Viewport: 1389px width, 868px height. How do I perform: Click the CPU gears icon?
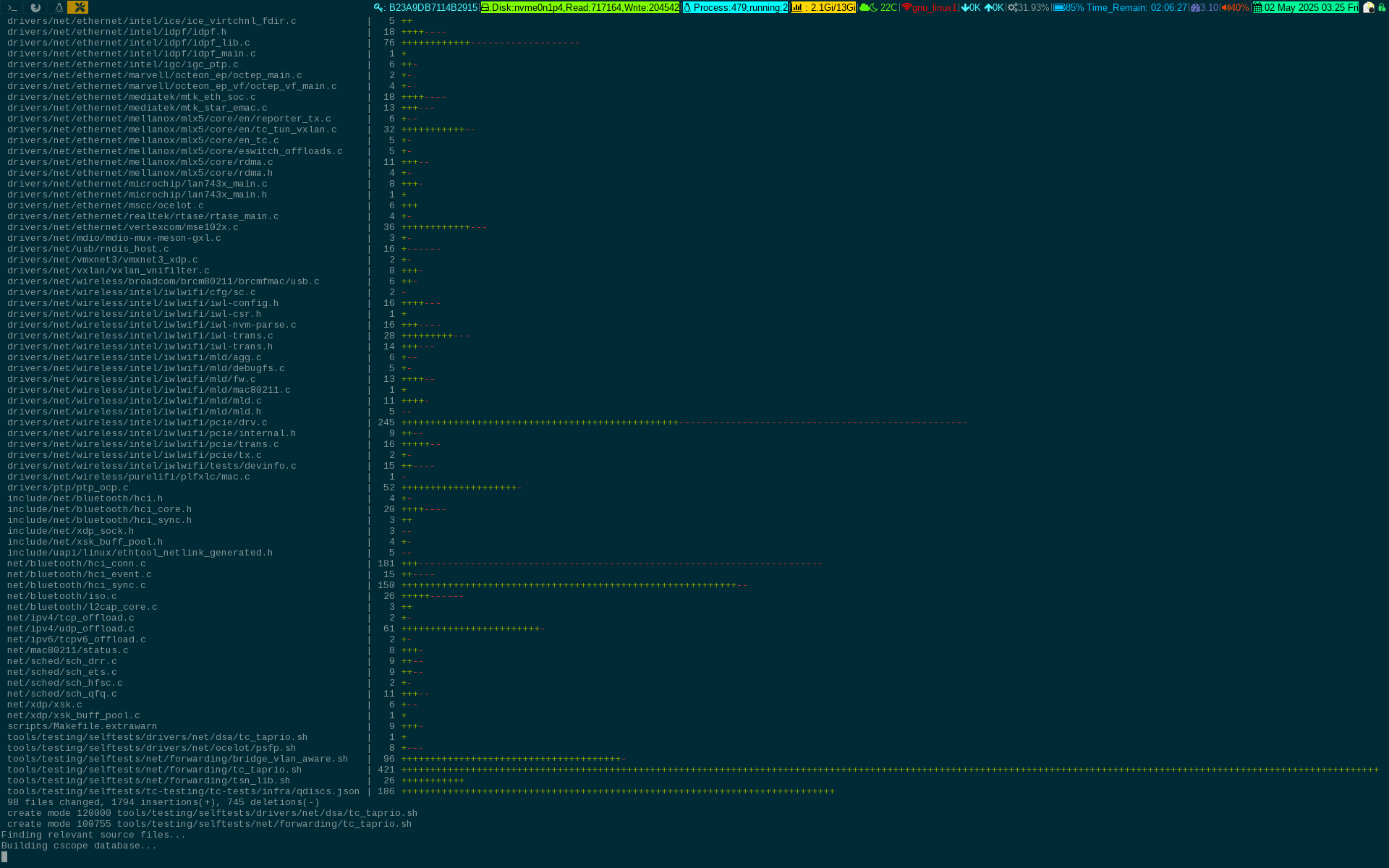(x=1013, y=7)
